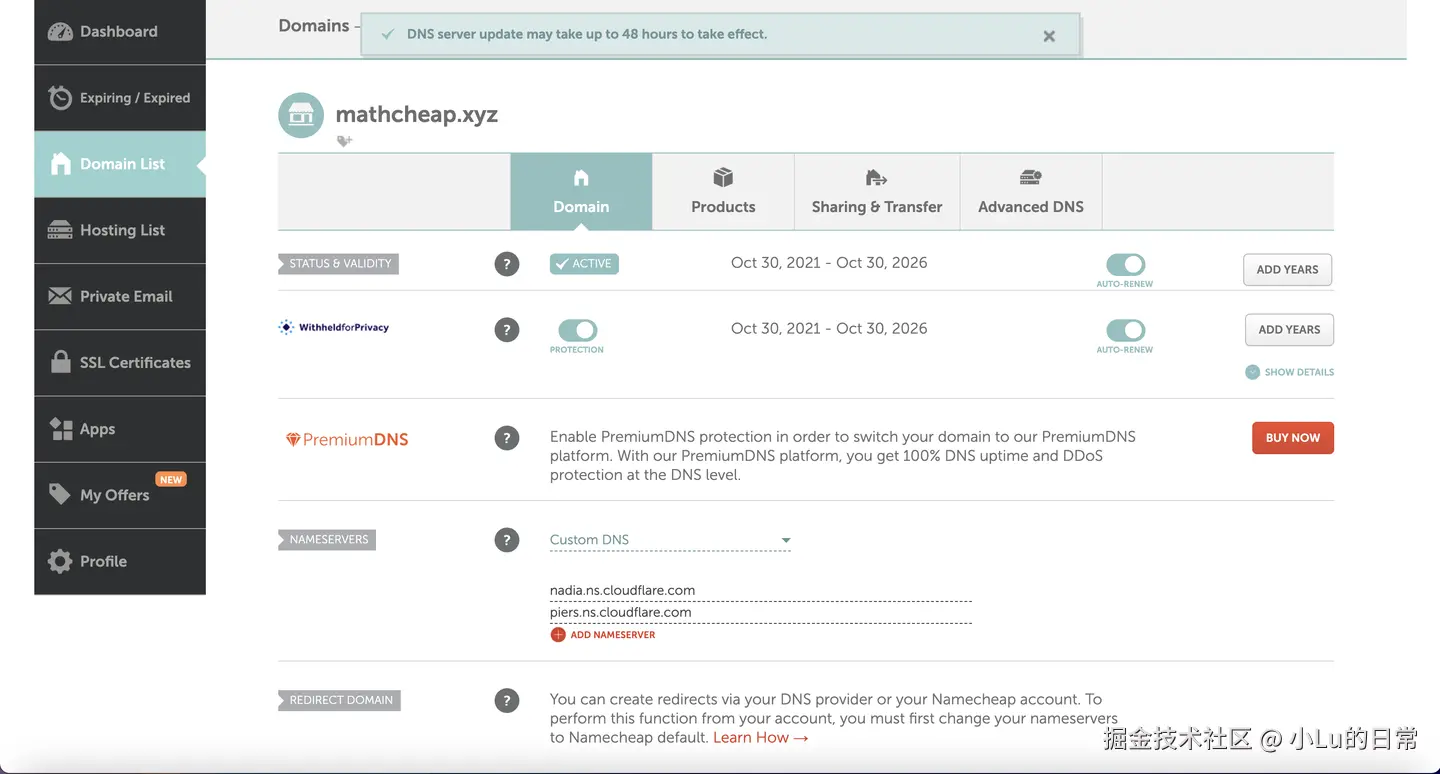The height and width of the screenshot is (774, 1440).
Task: Click the Apps grid icon
Action: 61,428
